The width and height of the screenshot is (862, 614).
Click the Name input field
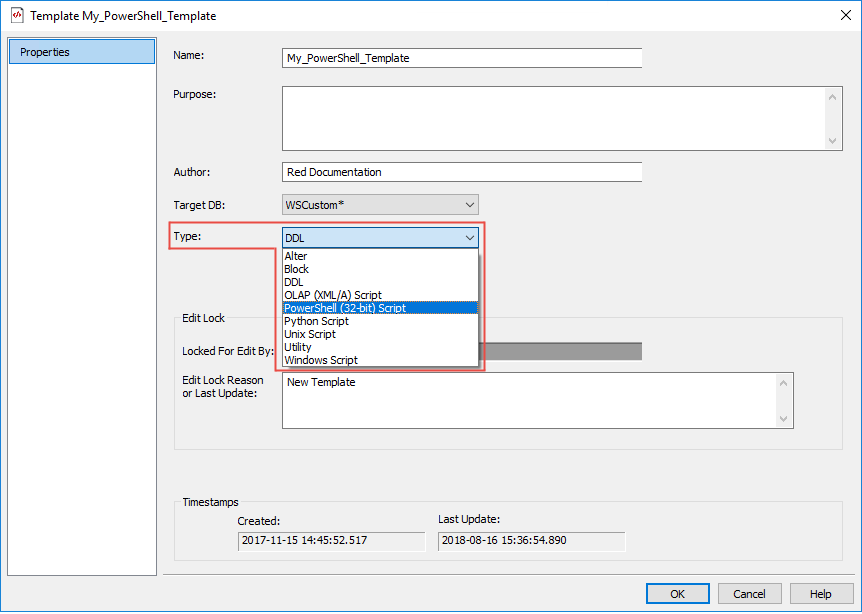click(461, 58)
